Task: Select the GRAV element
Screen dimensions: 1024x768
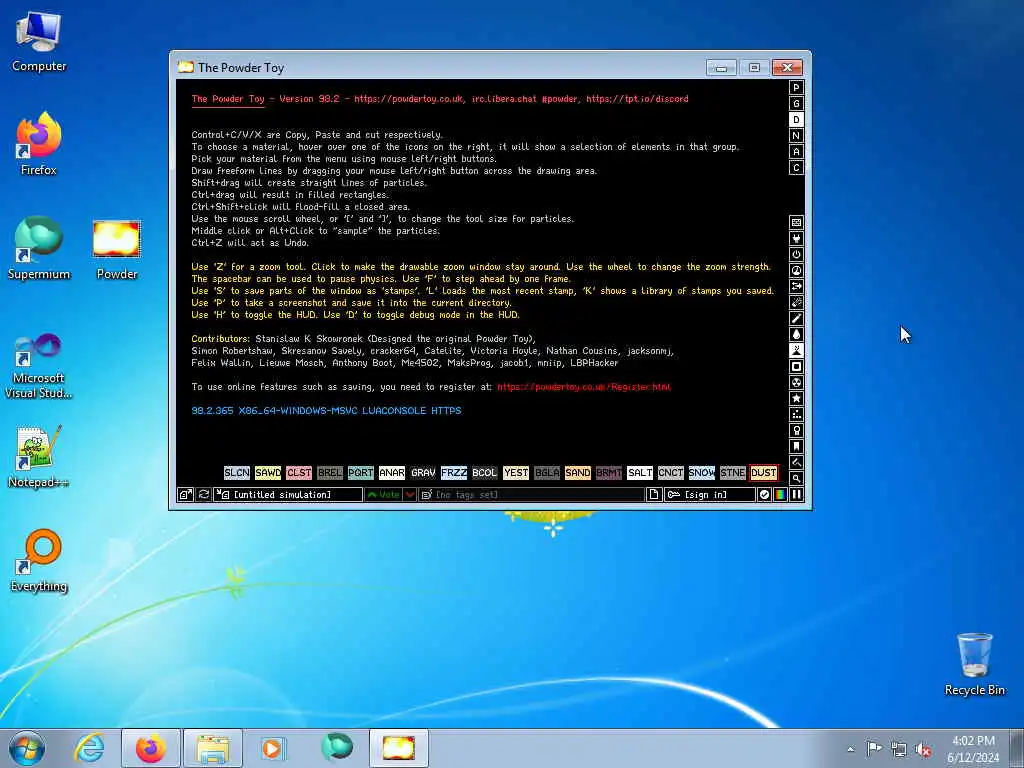Action: point(423,473)
